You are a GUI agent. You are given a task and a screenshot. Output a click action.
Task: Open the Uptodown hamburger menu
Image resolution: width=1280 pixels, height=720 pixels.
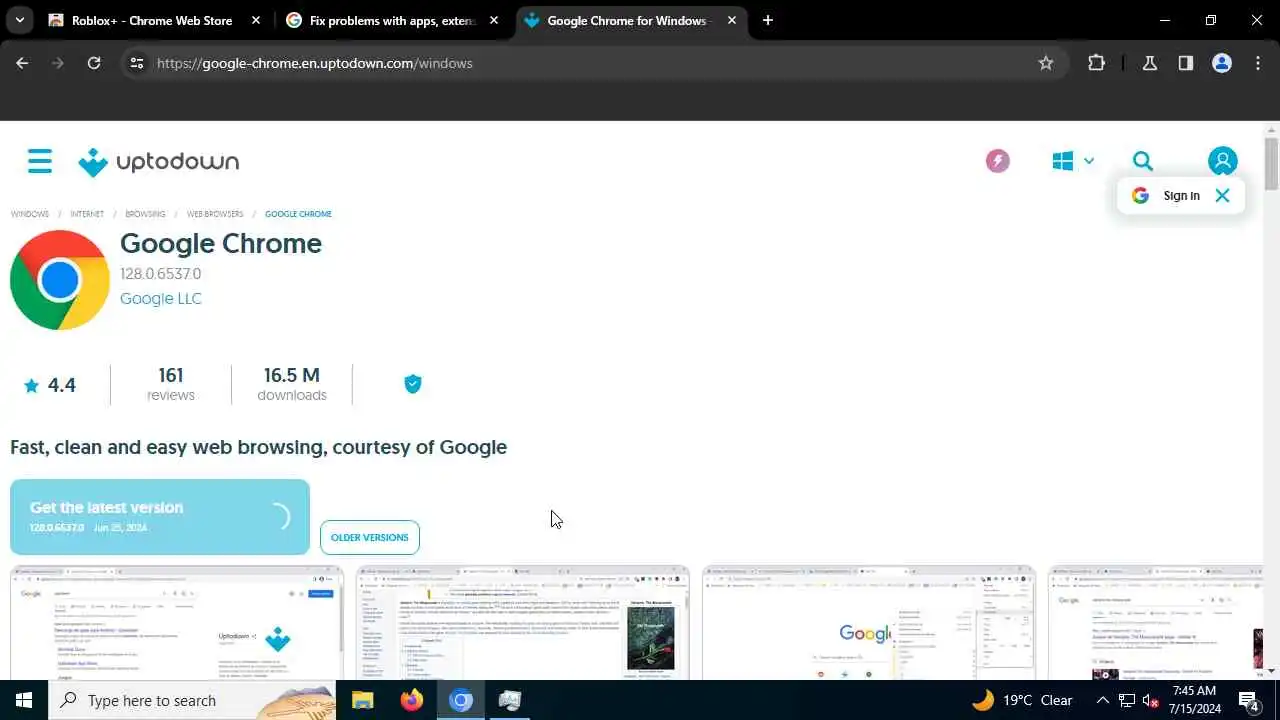pyautogui.click(x=40, y=161)
